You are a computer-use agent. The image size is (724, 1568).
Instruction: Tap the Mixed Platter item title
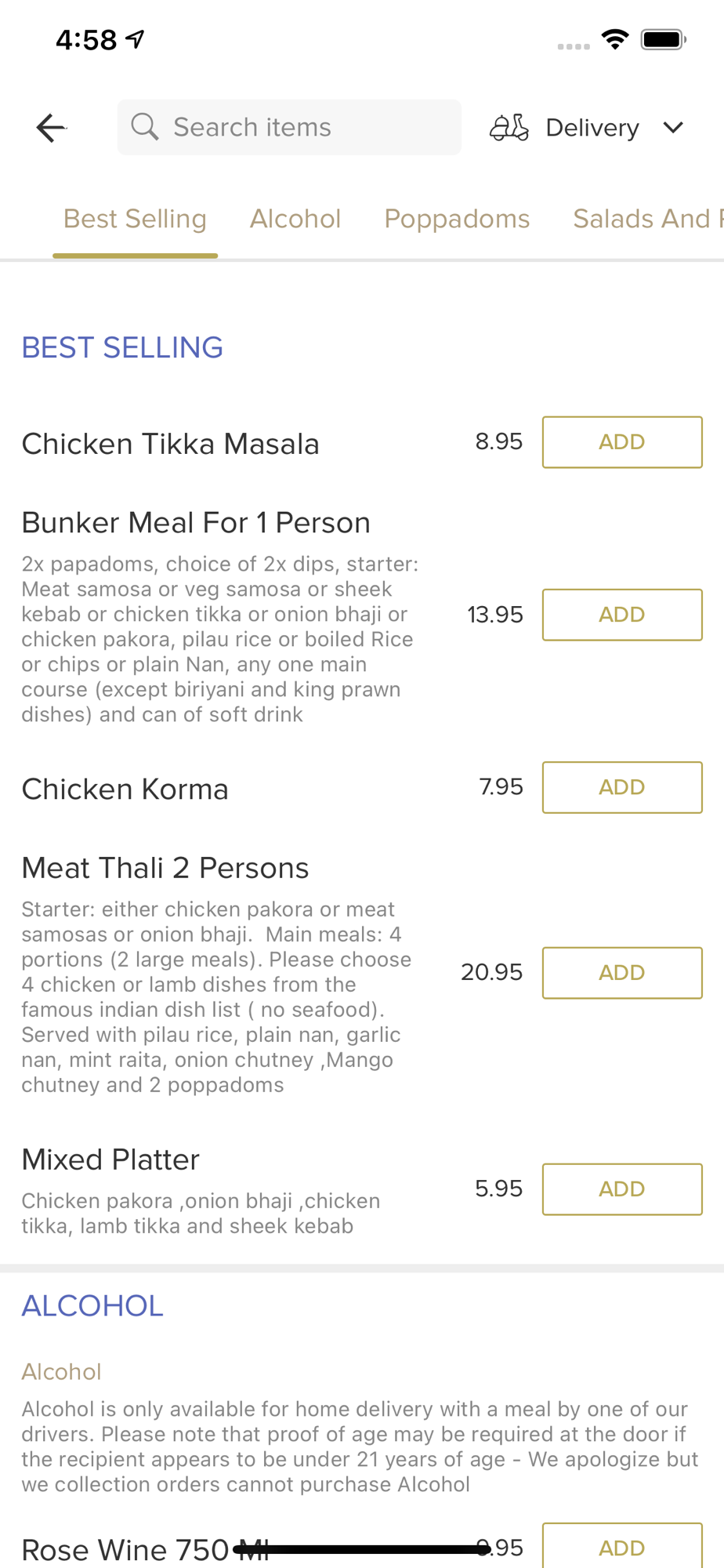[110, 1160]
